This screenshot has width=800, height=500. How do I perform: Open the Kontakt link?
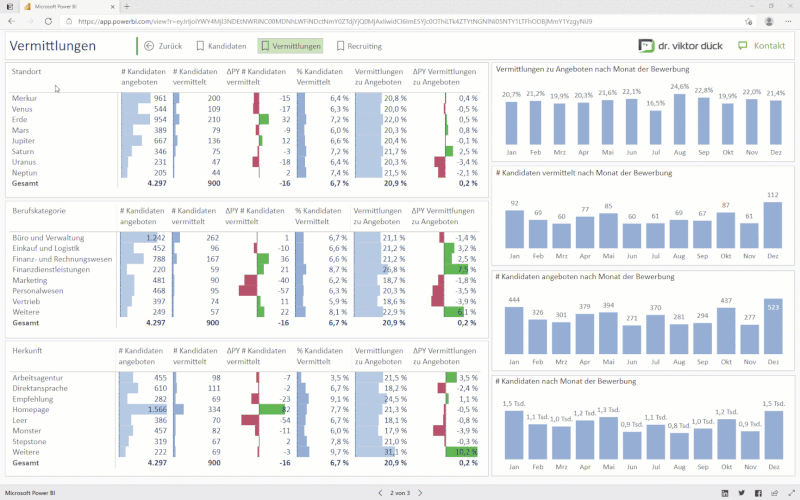click(x=761, y=46)
